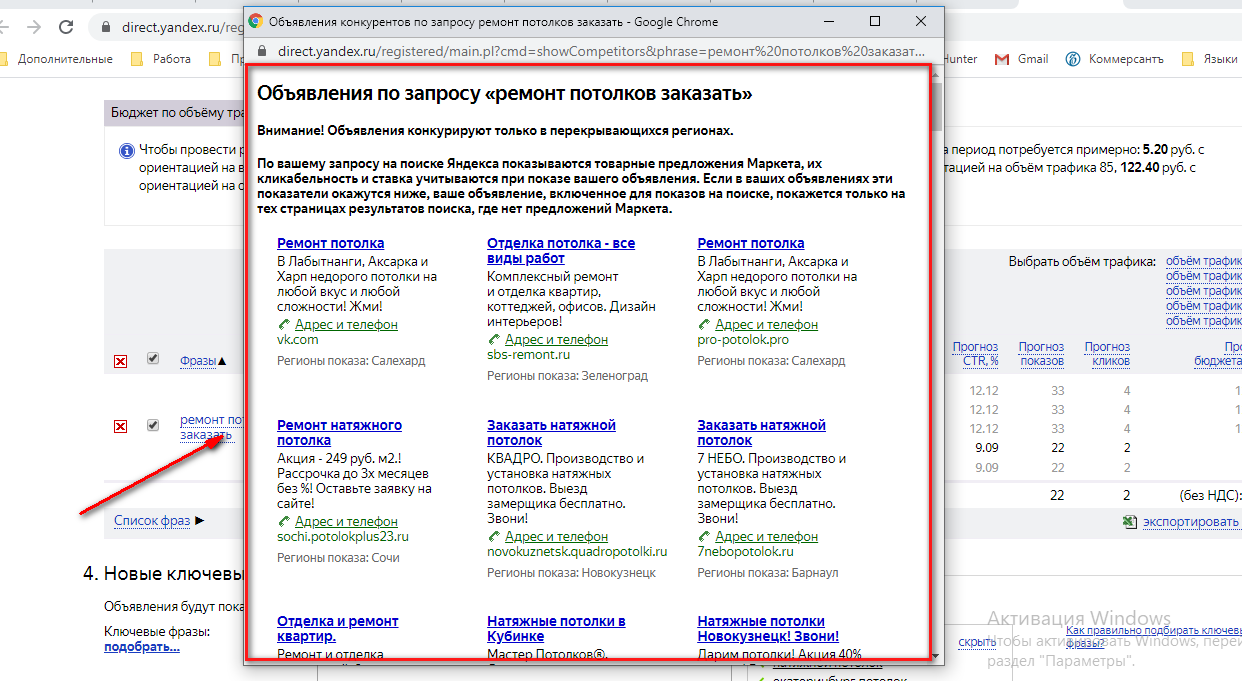Sort the table by Фразы column

click(198, 361)
